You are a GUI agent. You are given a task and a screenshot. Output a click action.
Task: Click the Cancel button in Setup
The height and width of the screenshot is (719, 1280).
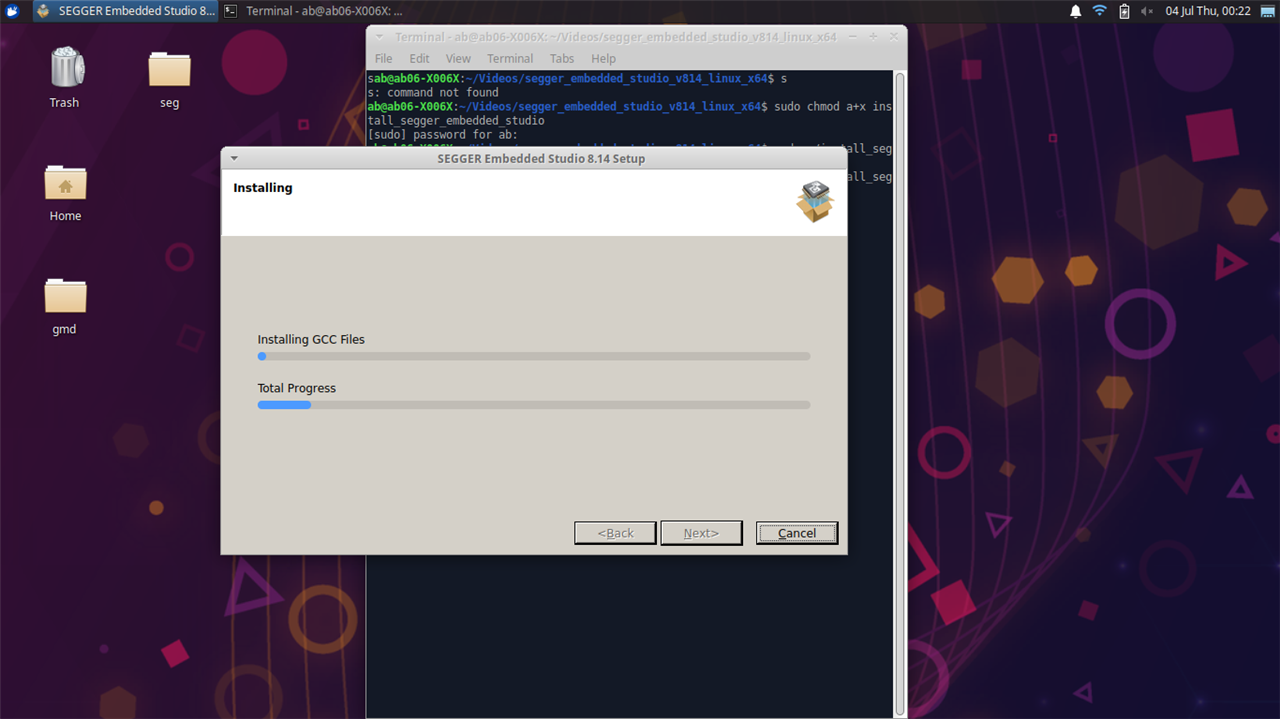797,533
